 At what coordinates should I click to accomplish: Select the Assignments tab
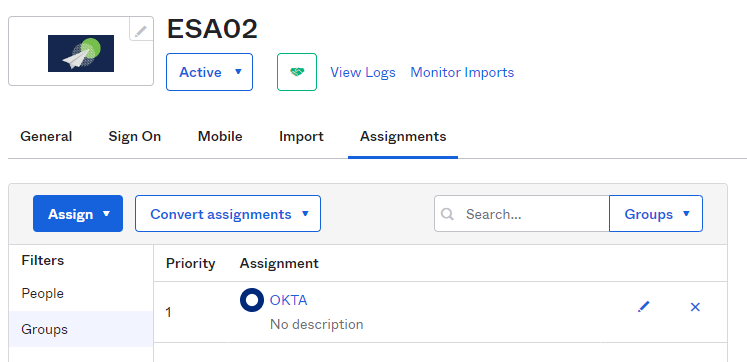coord(403,137)
